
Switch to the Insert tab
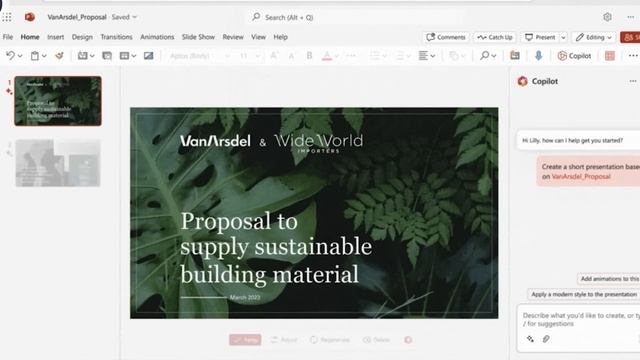pyautogui.click(x=56, y=37)
